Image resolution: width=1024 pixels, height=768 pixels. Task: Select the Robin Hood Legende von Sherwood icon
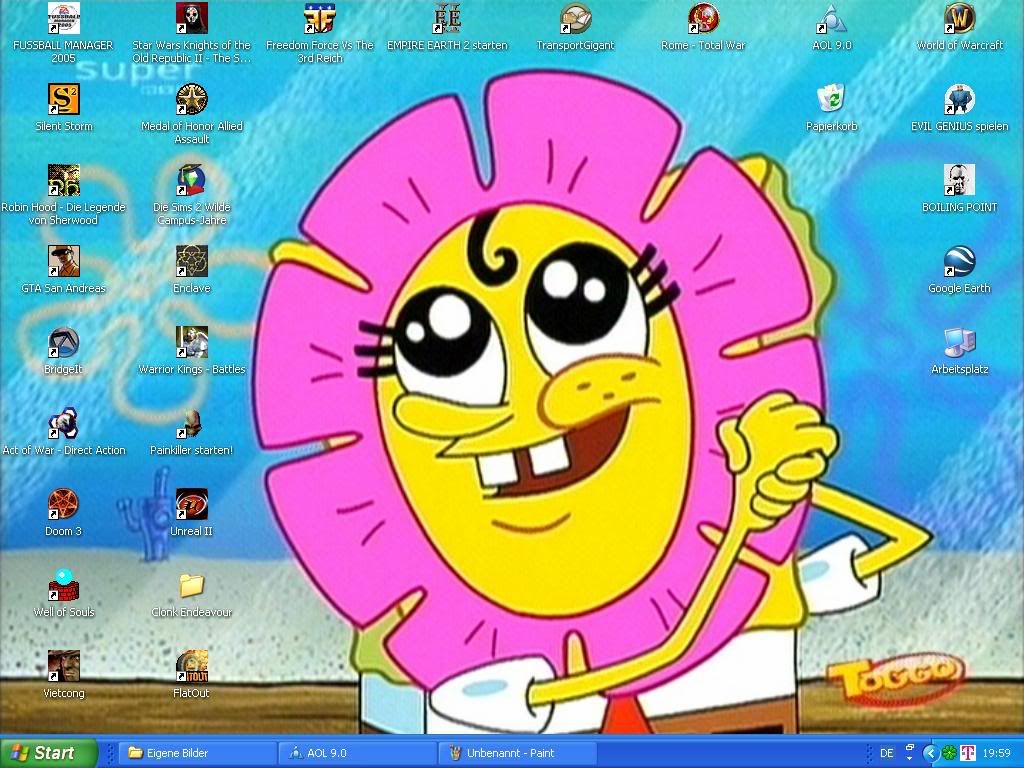coord(63,180)
